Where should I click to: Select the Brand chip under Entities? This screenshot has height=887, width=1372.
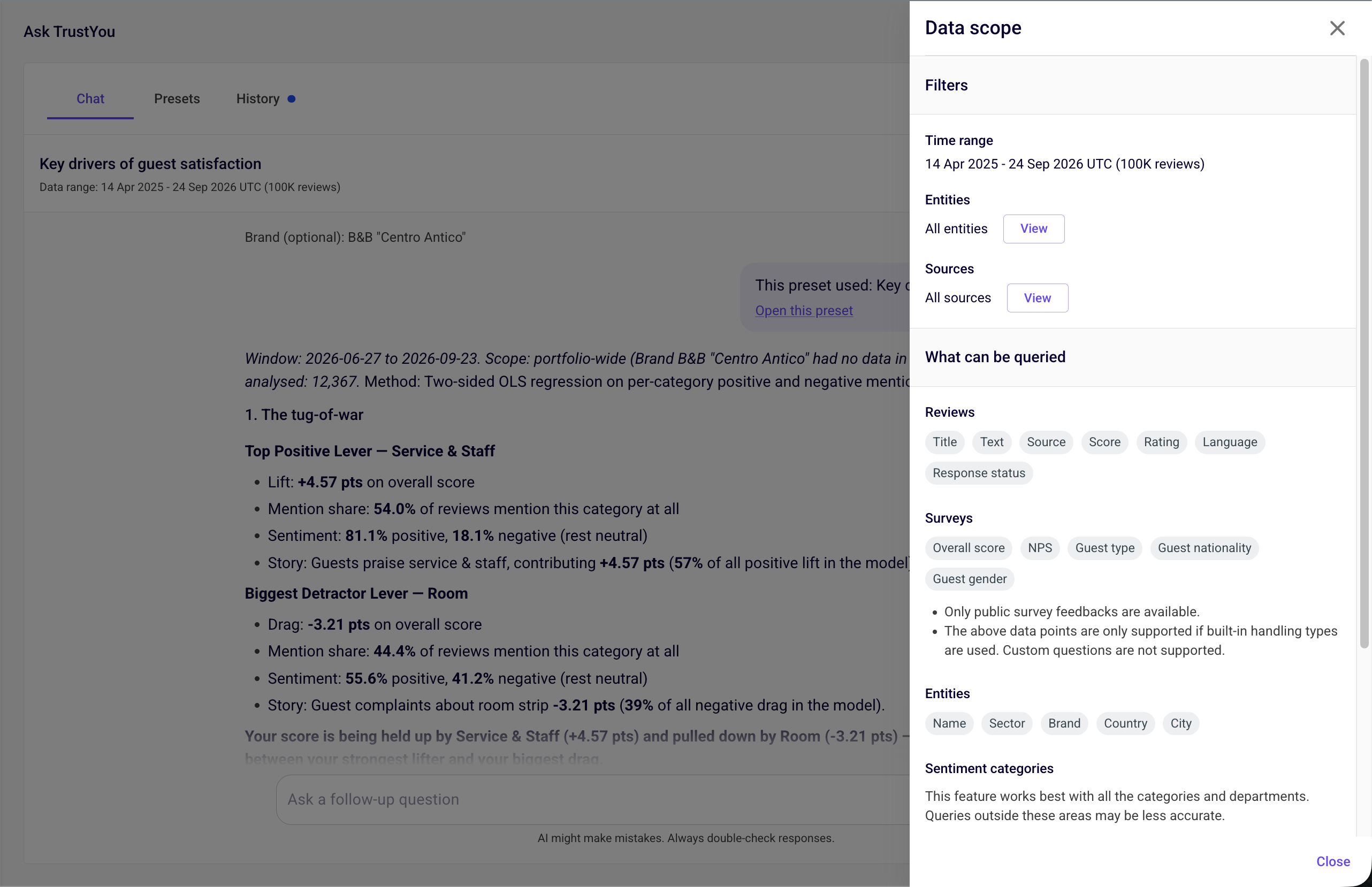coord(1064,724)
